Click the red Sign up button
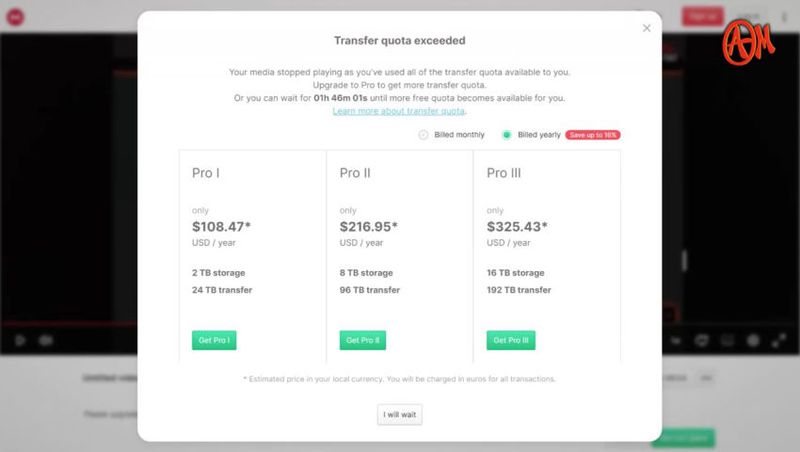This screenshot has width=800, height=452. click(x=703, y=17)
